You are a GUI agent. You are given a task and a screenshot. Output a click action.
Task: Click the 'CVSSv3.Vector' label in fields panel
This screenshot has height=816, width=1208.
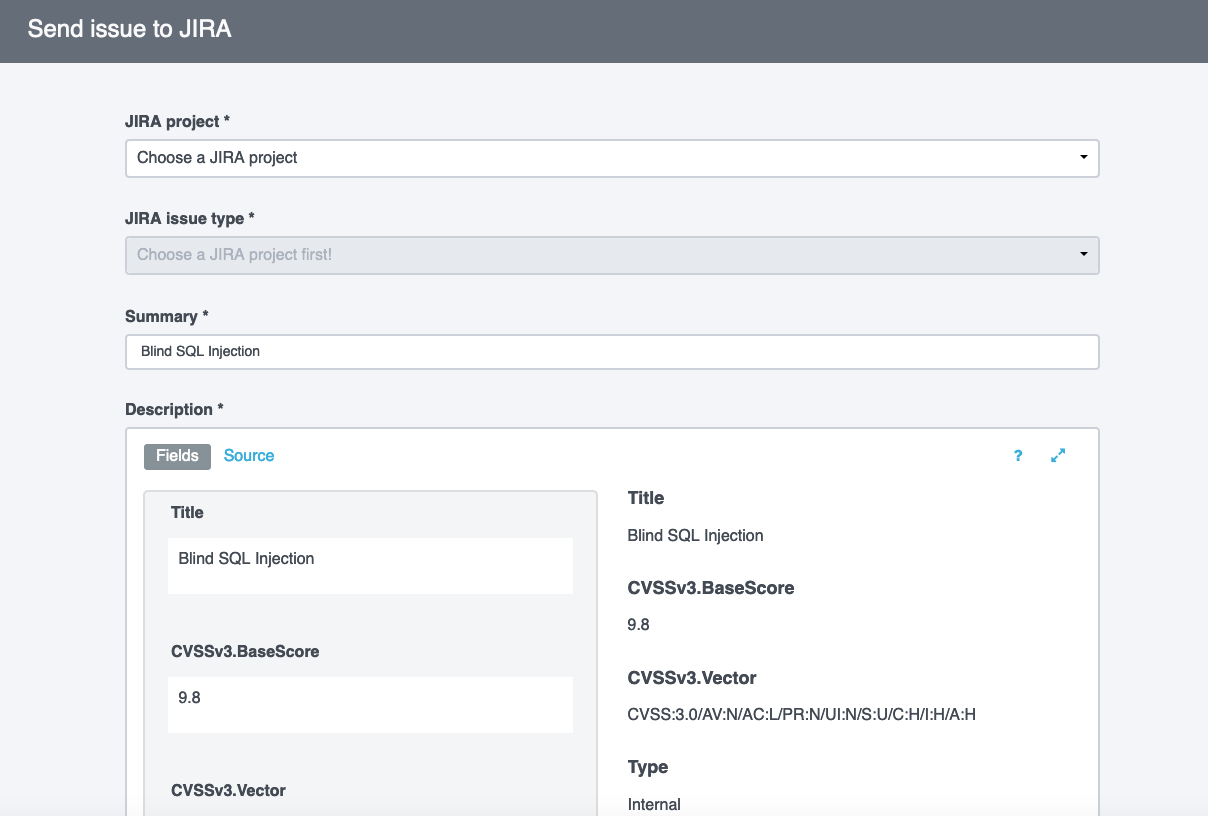pos(228,791)
